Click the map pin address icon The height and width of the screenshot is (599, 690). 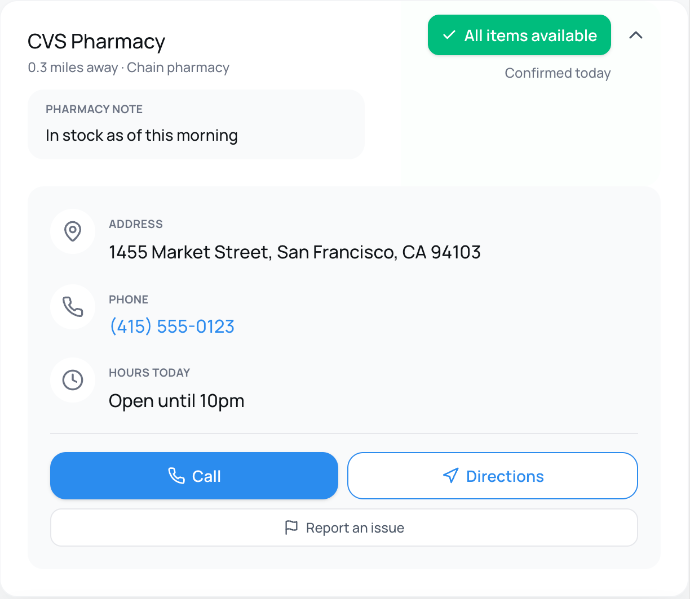click(72, 232)
